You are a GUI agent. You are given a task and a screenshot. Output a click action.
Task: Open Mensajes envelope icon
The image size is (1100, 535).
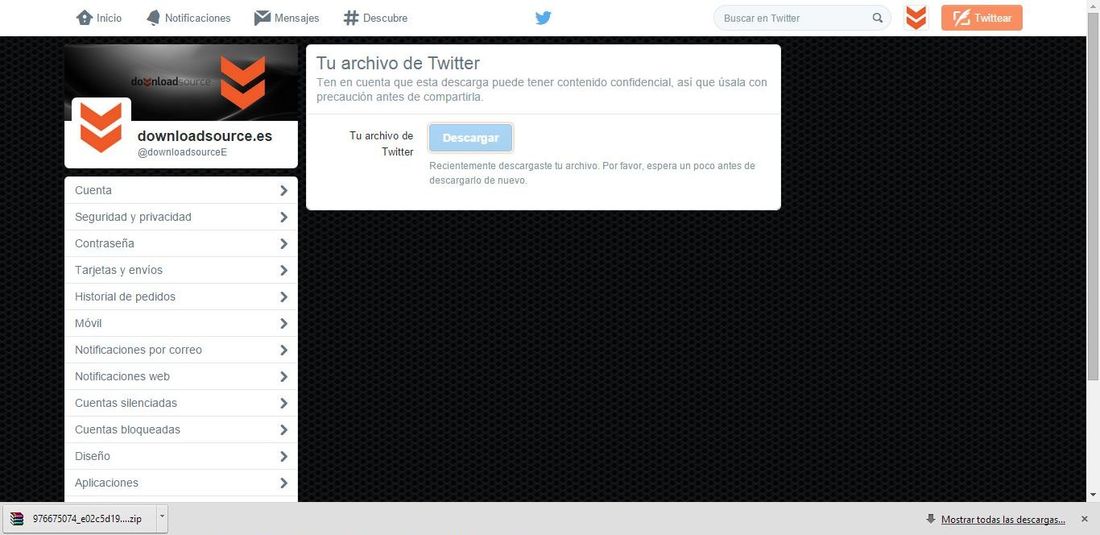click(x=262, y=18)
